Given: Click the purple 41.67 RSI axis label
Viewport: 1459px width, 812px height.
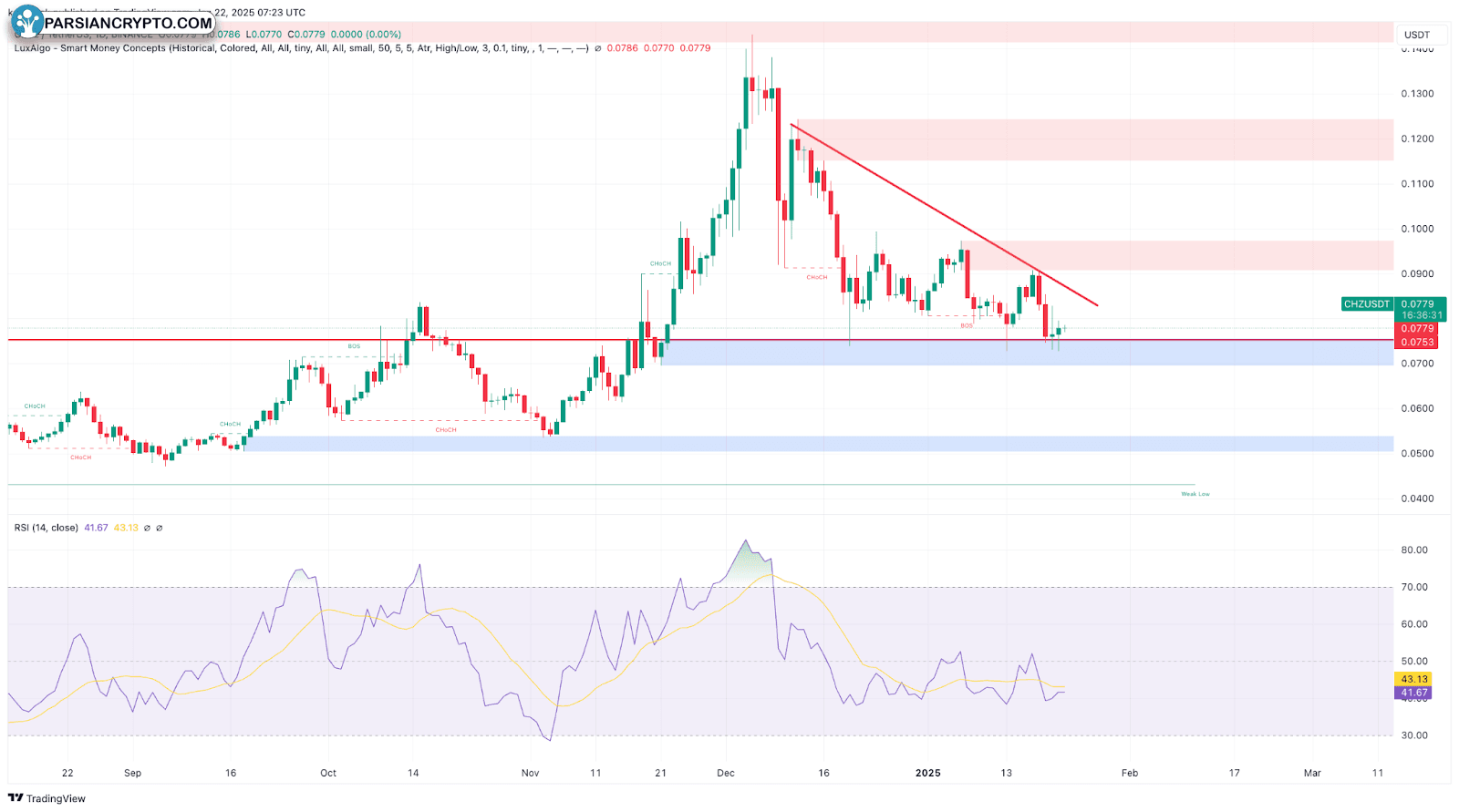Looking at the screenshot, I should pyautogui.click(x=1414, y=693).
